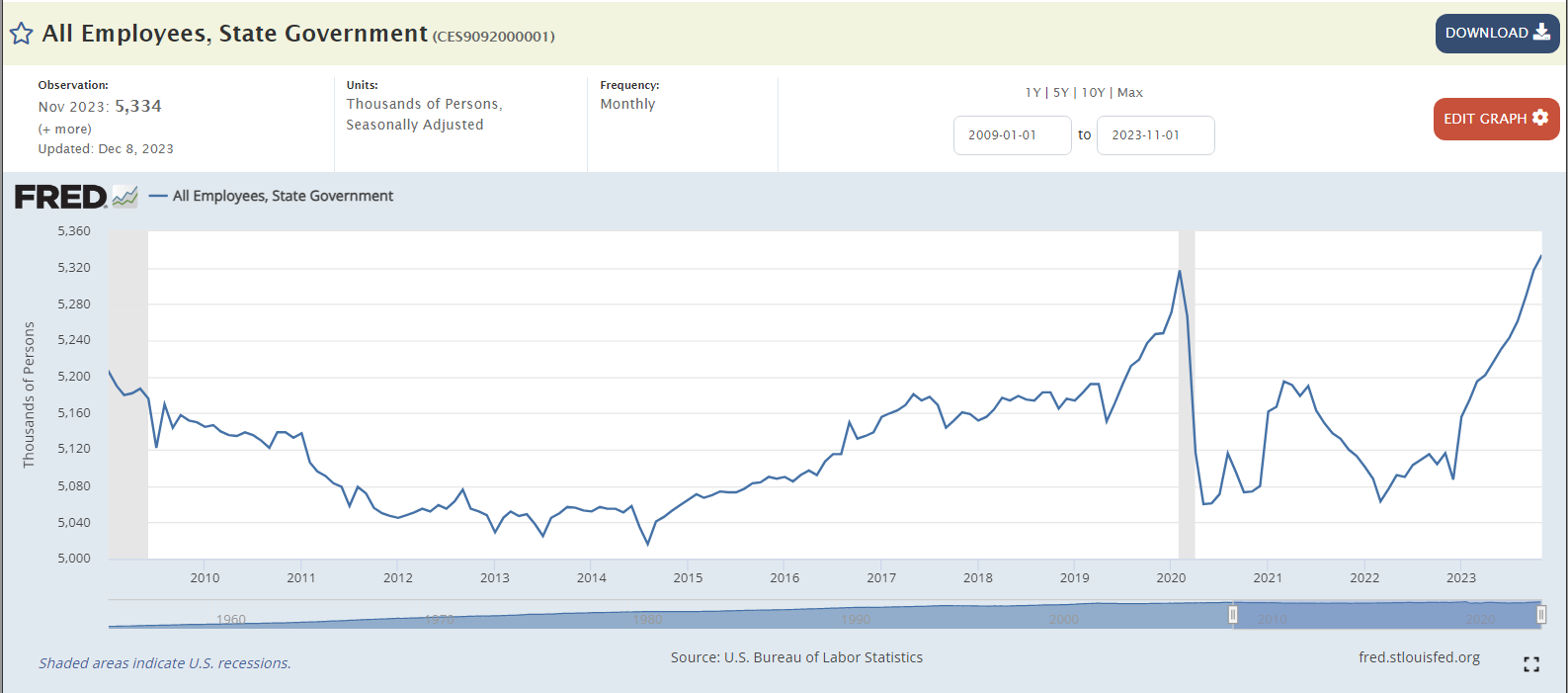Click navigator label 1960

tap(231, 620)
